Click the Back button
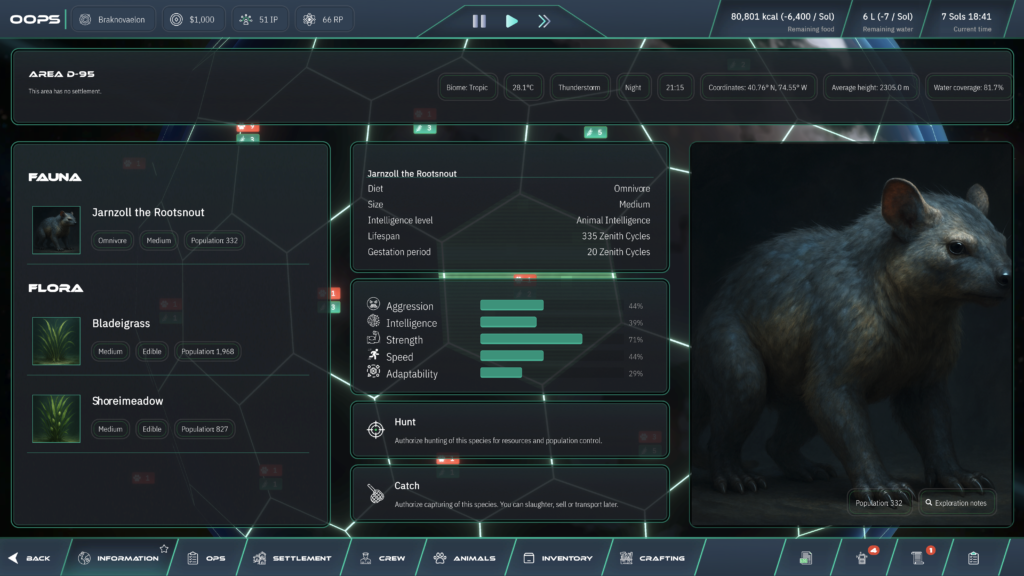Viewport: 1024px width, 576px height. click(30, 558)
